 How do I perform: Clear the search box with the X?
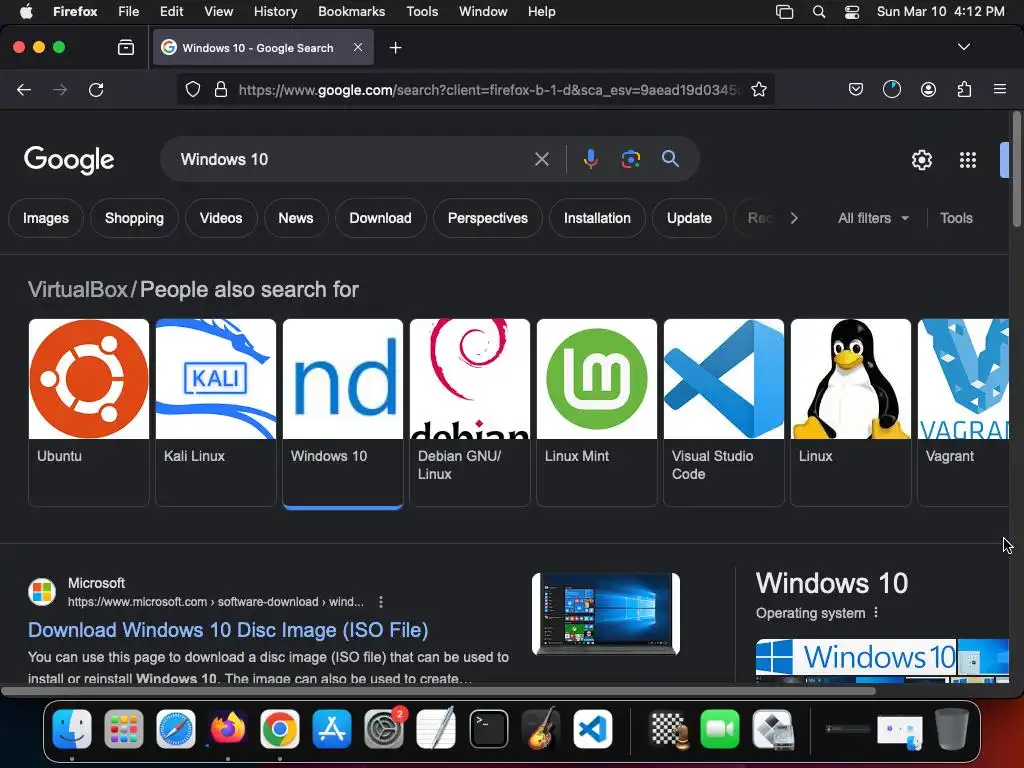(541, 159)
